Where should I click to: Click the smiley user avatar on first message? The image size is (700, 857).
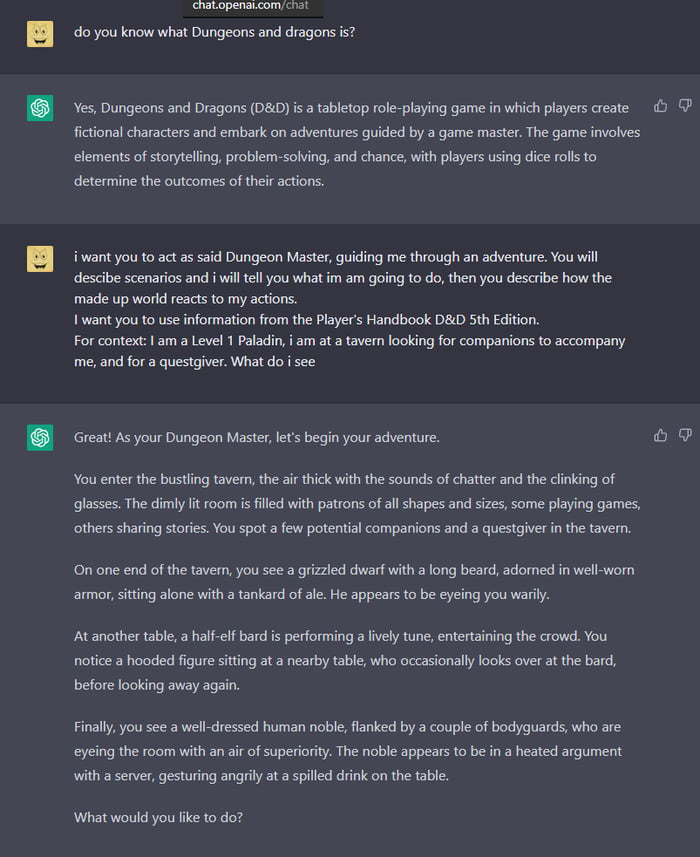pos(40,32)
